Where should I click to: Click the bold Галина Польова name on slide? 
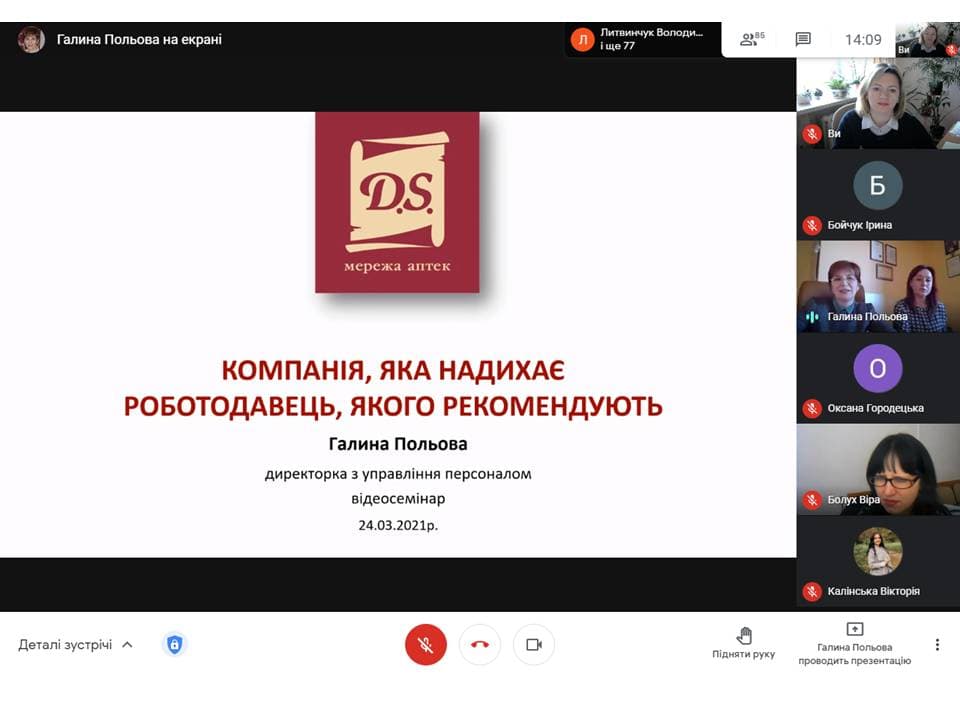tap(398, 444)
